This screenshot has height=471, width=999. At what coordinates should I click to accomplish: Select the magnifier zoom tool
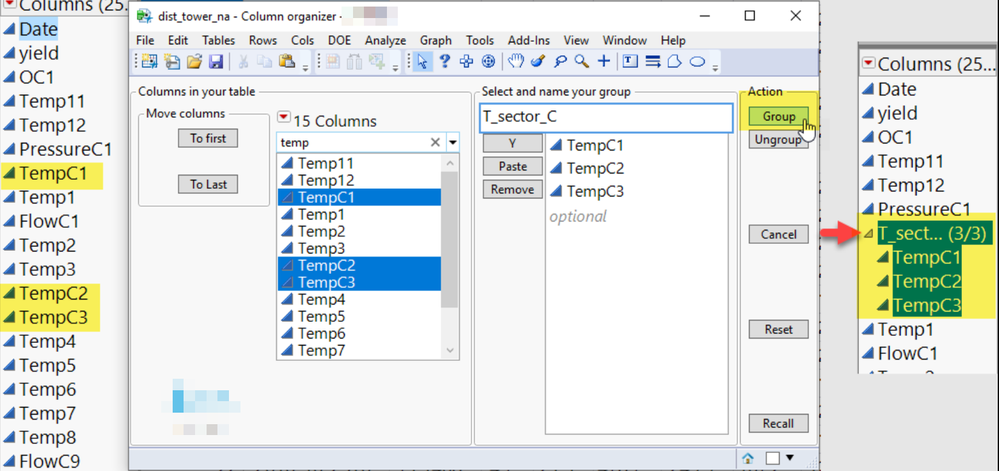[582, 62]
